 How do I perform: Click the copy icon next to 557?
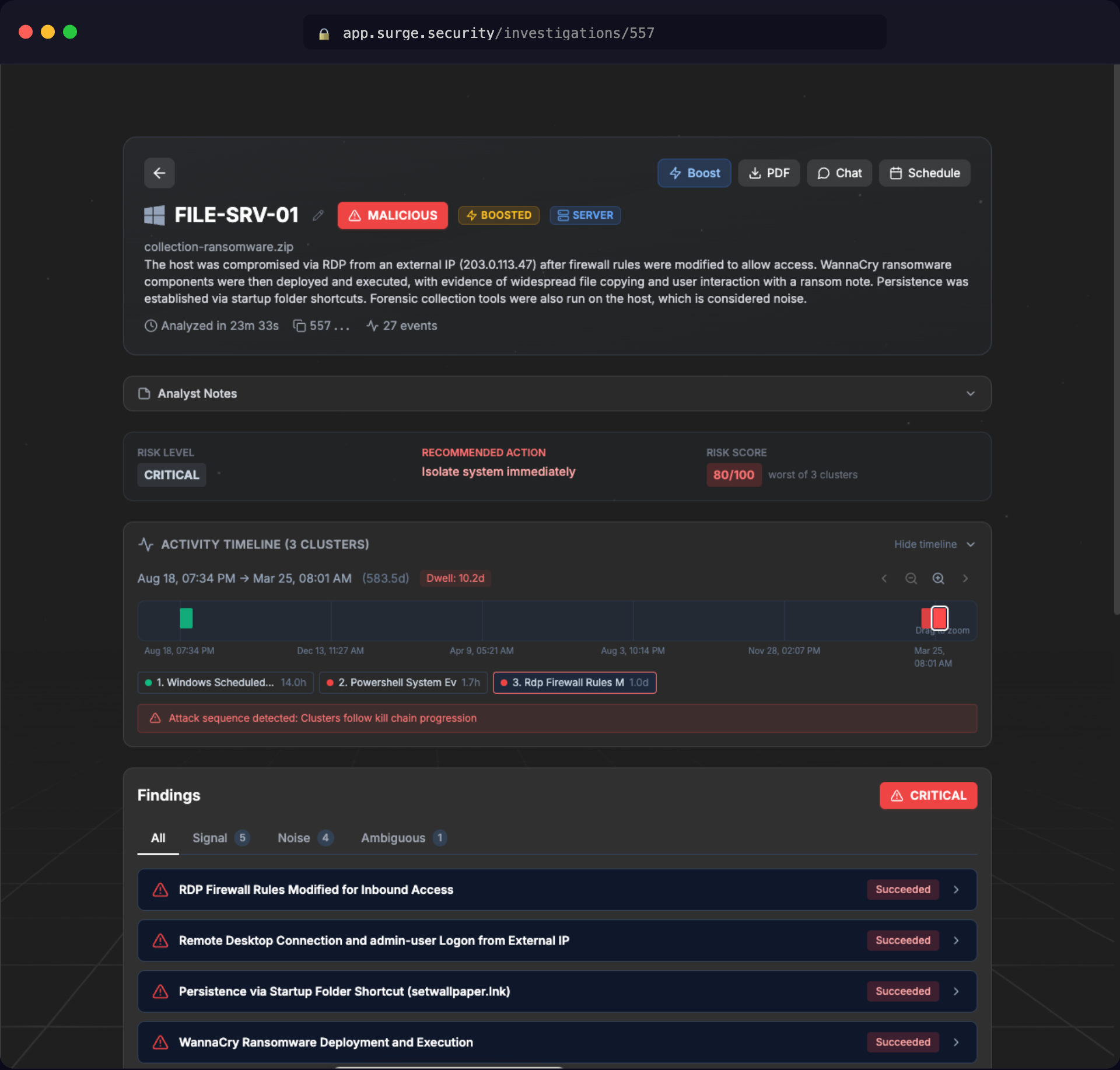[x=299, y=326]
